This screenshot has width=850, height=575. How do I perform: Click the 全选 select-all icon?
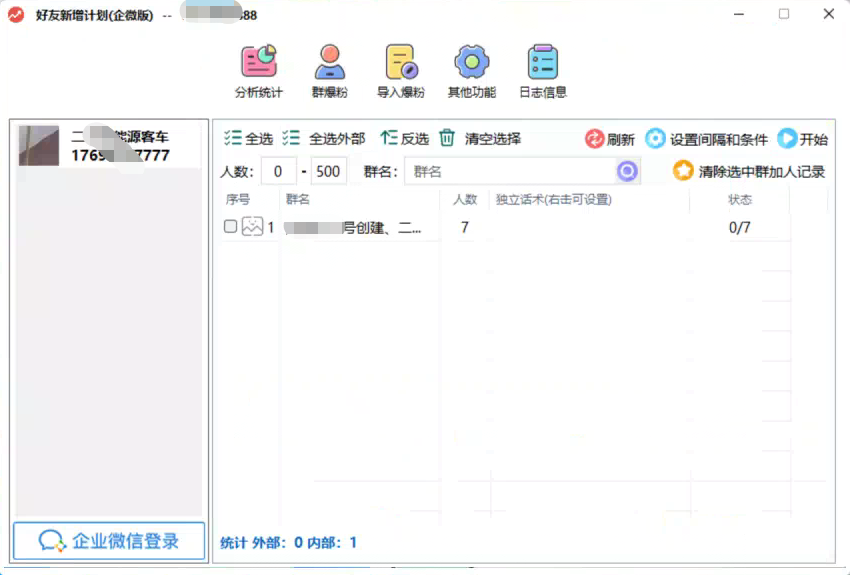click(233, 138)
